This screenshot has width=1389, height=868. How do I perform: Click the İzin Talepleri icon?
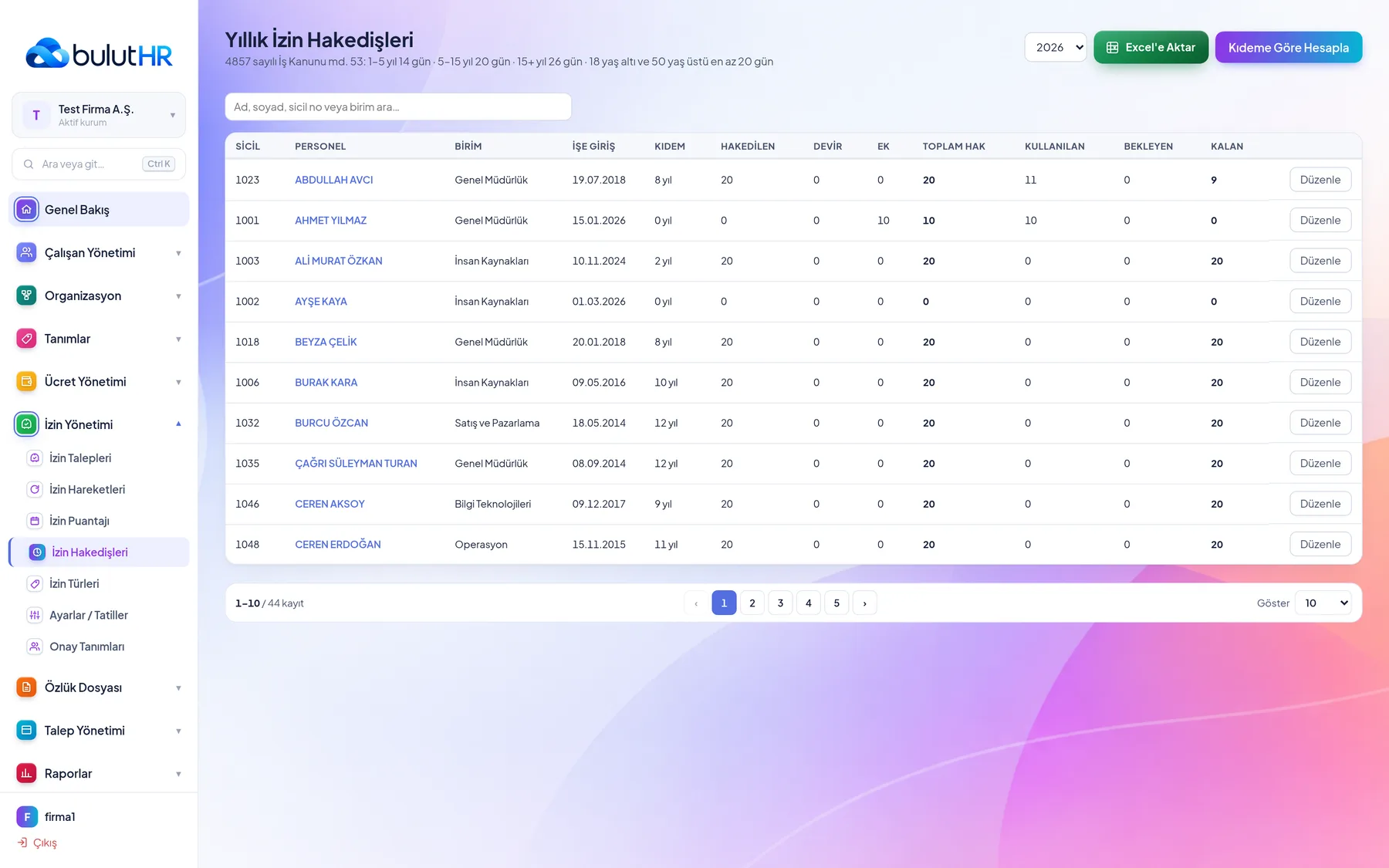click(35, 458)
